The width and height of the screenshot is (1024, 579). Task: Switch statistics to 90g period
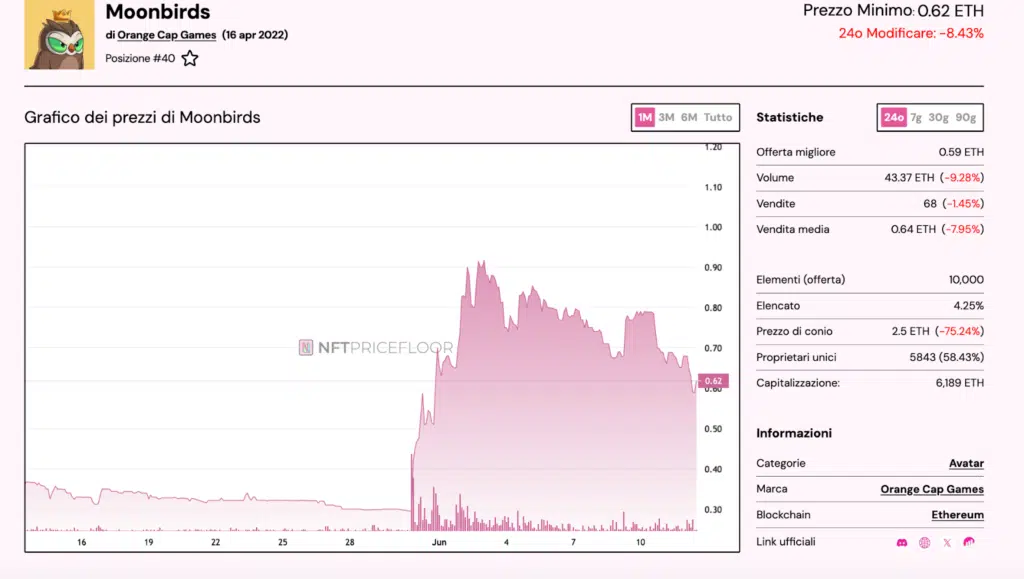965,117
